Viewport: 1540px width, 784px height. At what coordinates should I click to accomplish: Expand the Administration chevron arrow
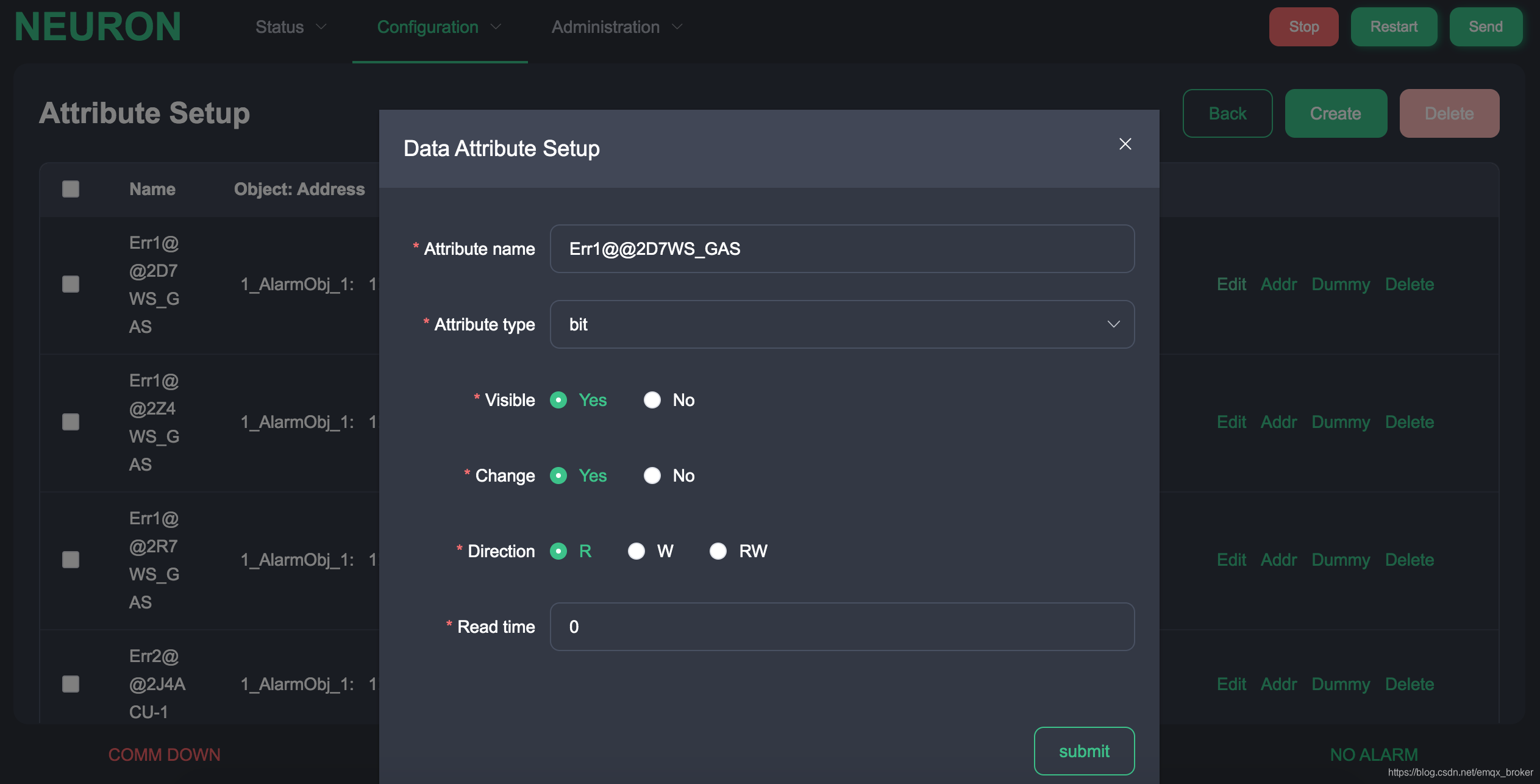pyautogui.click(x=677, y=27)
